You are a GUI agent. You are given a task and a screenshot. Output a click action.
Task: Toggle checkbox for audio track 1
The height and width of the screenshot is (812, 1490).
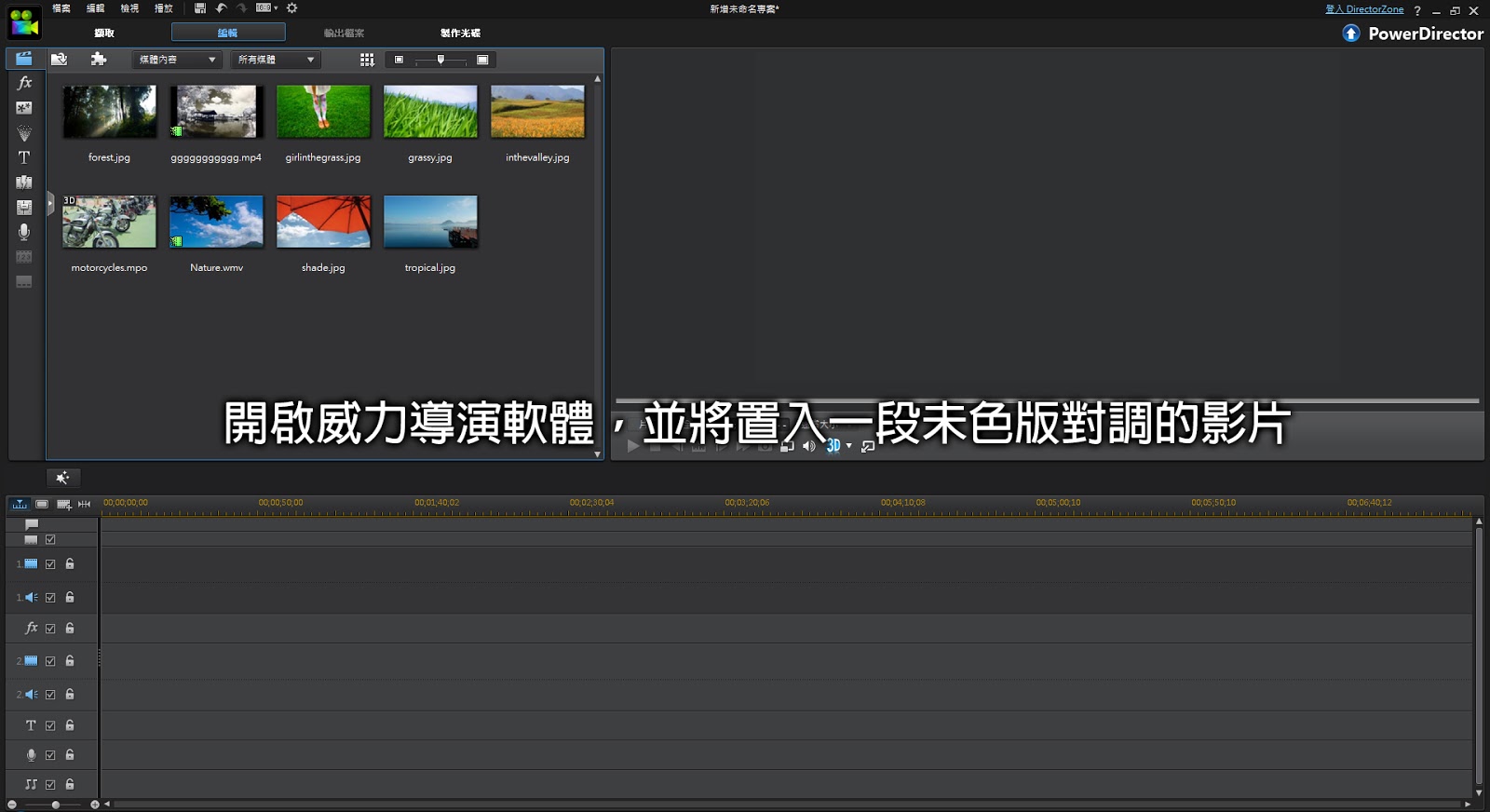click(x=50, y=598)
